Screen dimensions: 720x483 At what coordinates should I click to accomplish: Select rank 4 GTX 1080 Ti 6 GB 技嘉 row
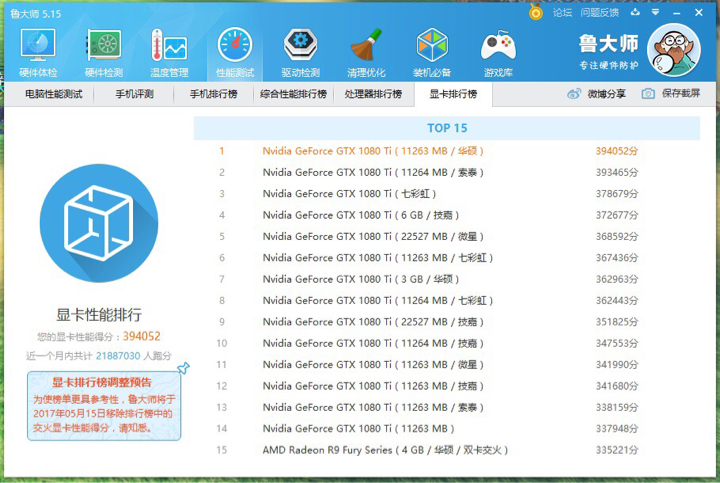[447, 215]
